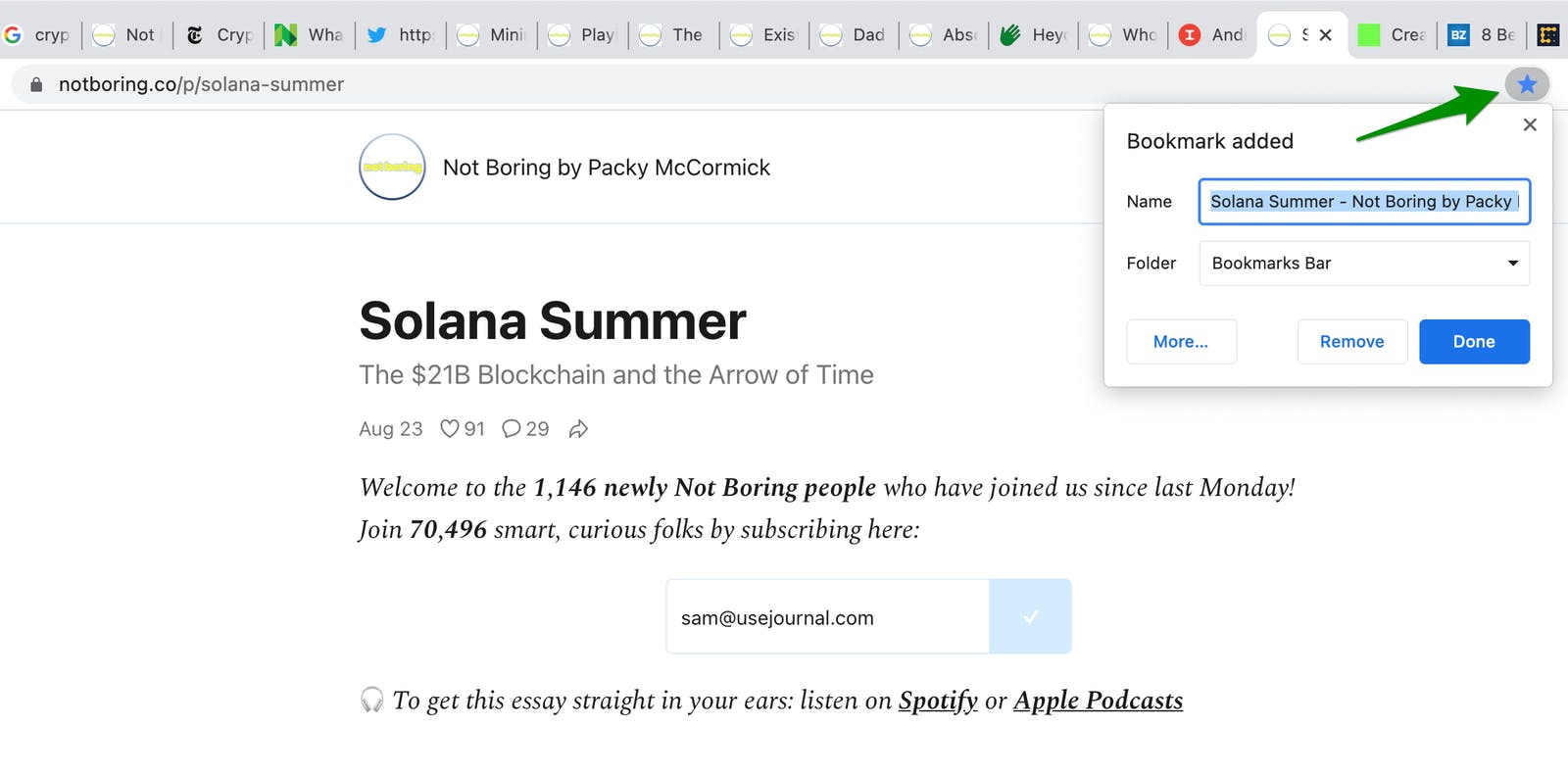
Task: Open the Apple Podcasts link
Action: [1098, 700]
